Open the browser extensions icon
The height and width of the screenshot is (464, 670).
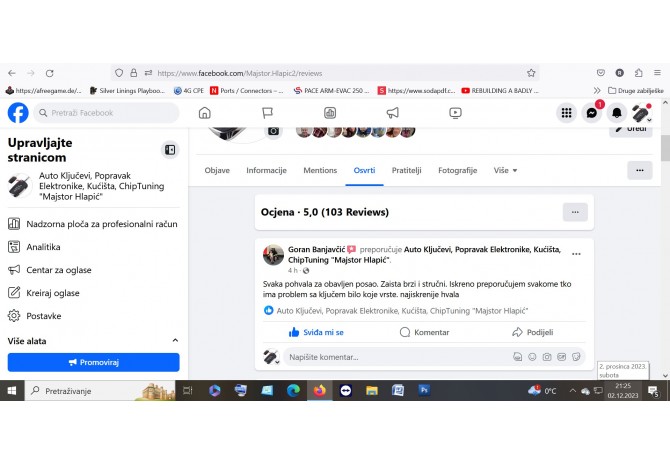coord(638,73)
